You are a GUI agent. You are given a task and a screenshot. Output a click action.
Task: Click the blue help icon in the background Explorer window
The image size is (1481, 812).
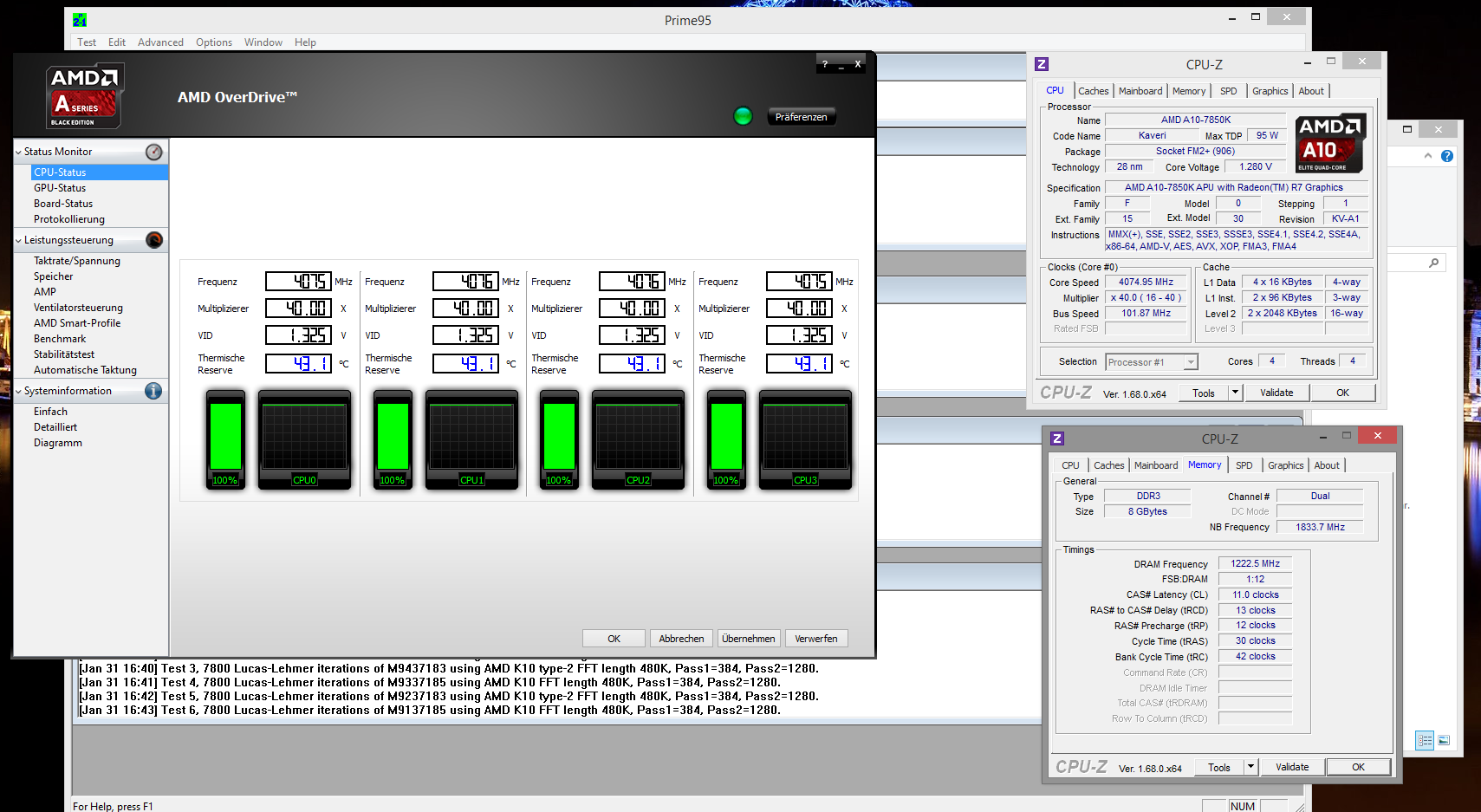click(x=1446, y=156)
